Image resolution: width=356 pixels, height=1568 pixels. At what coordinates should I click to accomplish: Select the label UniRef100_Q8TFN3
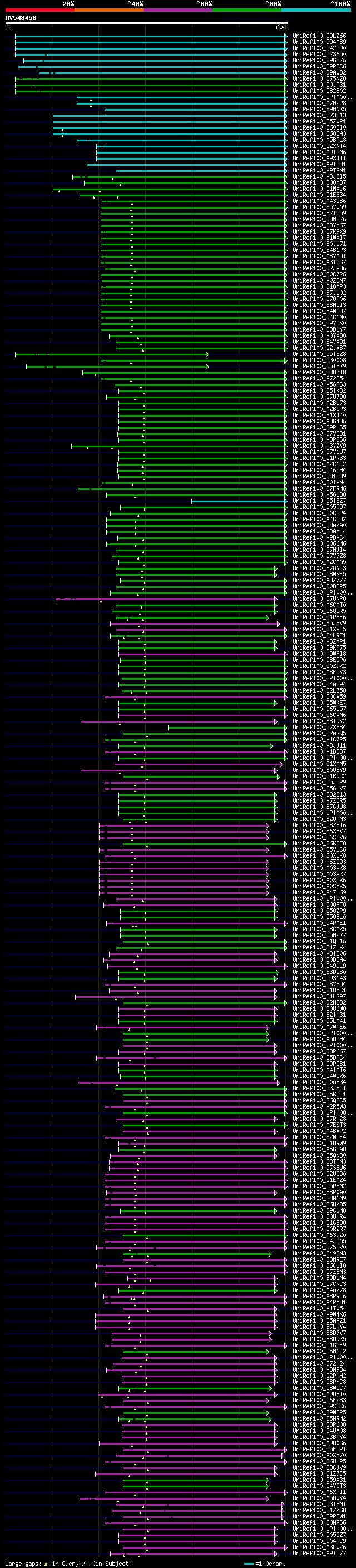pyautogui.click(x=319, y=1163)
